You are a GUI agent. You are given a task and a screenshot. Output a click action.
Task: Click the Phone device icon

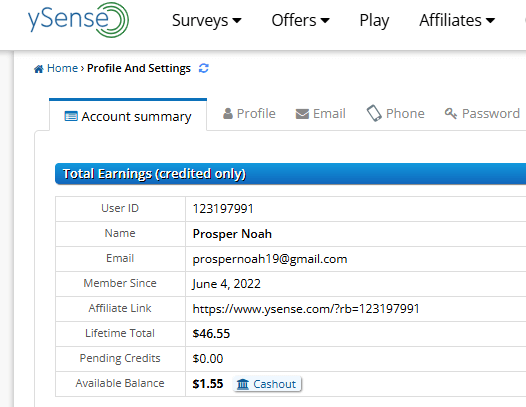pos(374,113)
